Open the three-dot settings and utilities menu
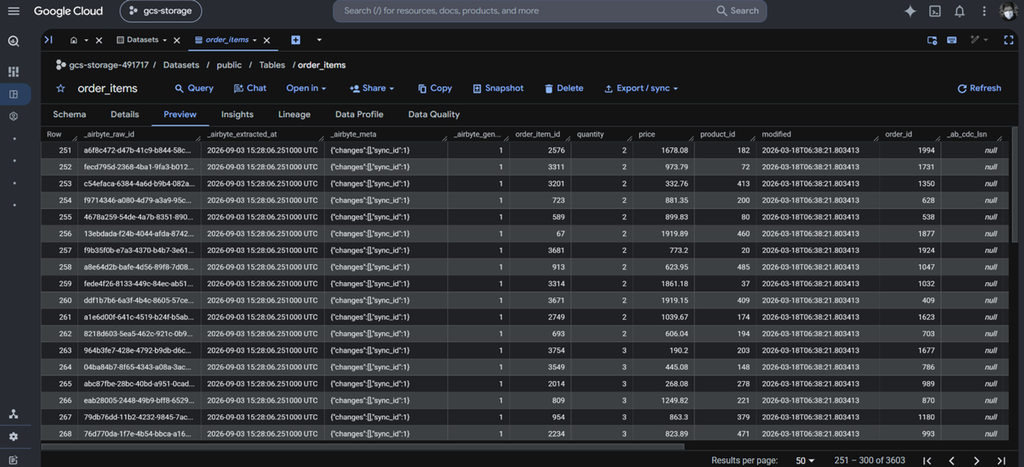1024x467 pixels. (x=984, y=11)
